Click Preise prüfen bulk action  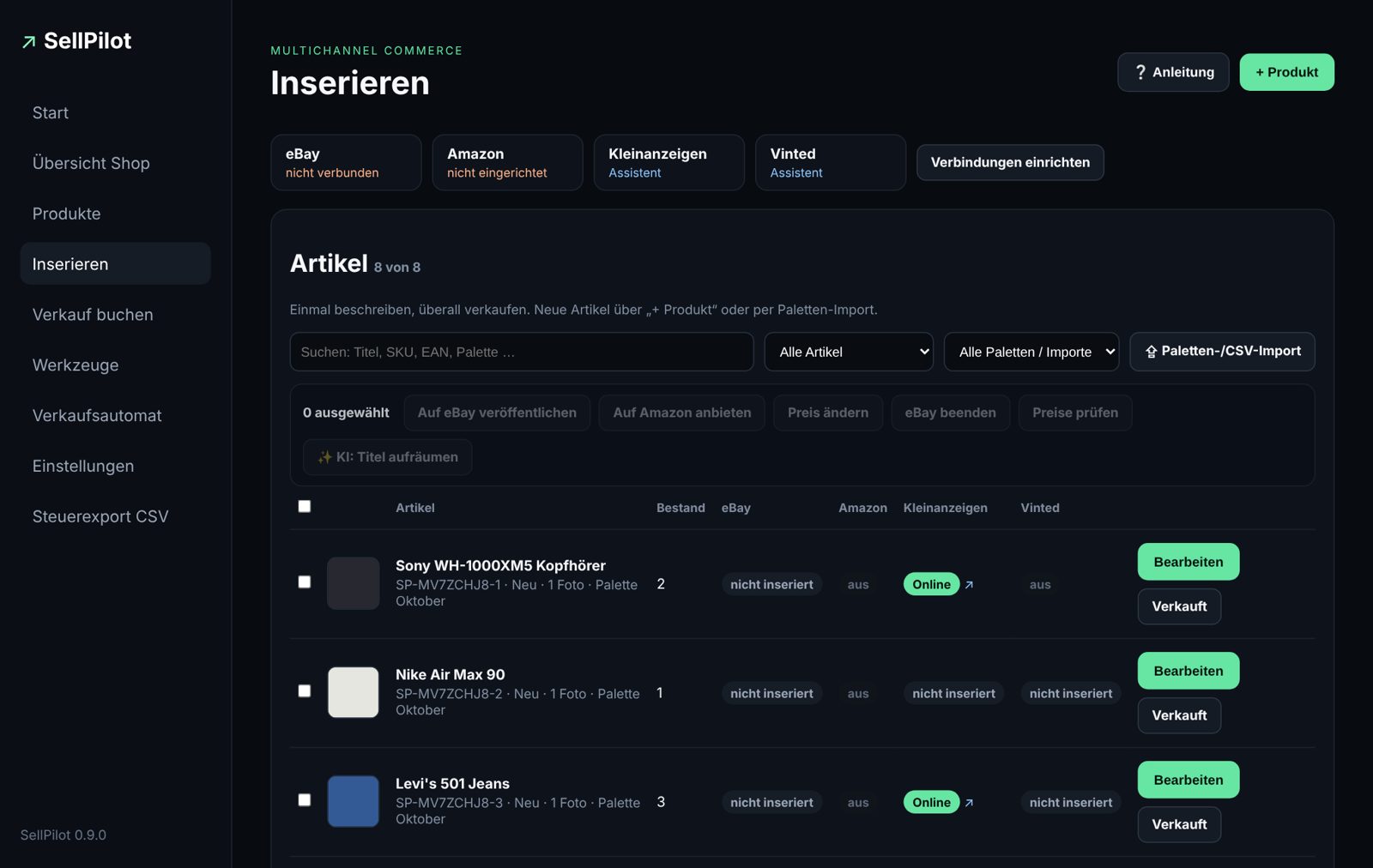coord(1075,413)
